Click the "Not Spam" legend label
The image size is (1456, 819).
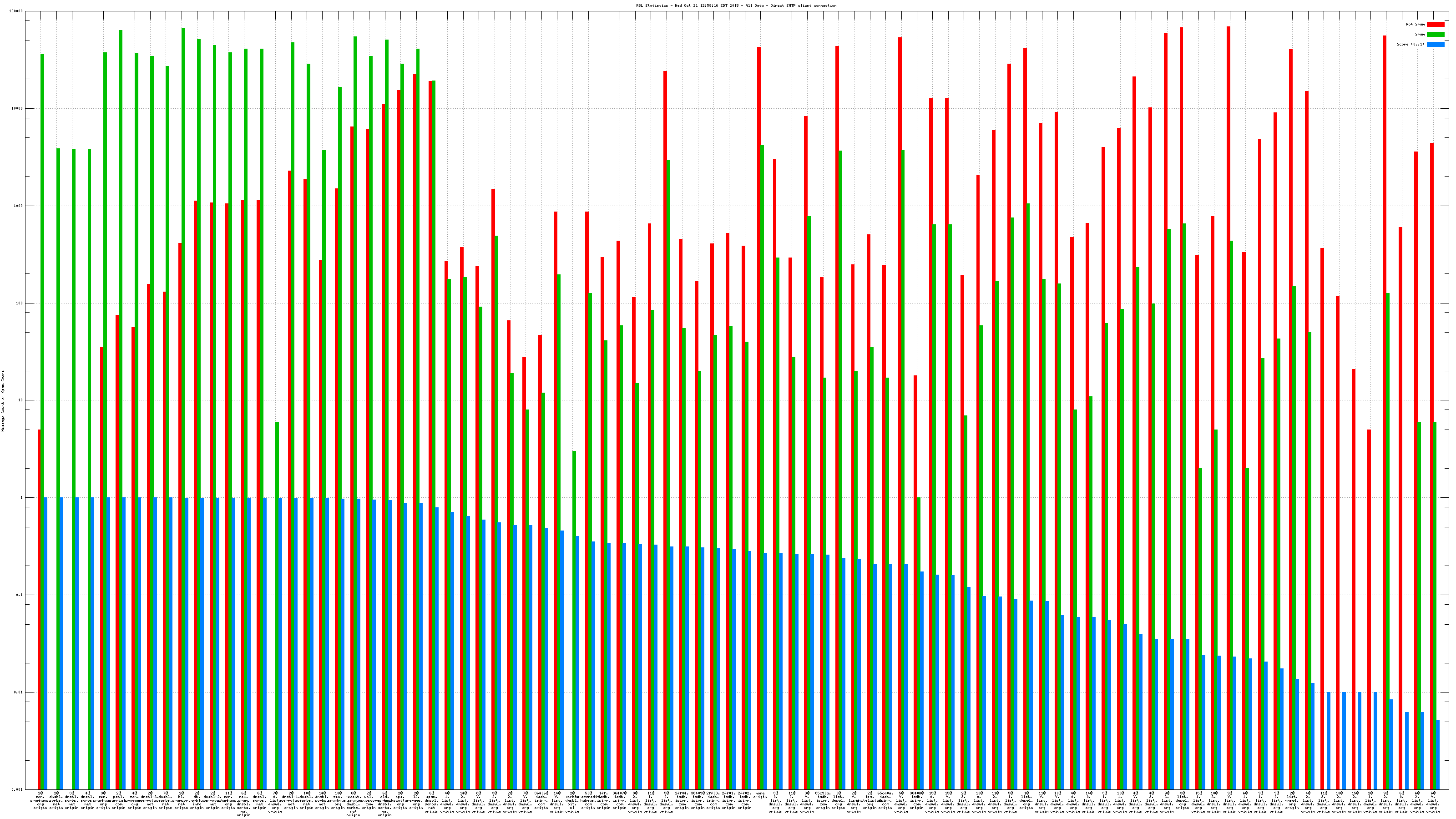click(x=1416, y=24)
